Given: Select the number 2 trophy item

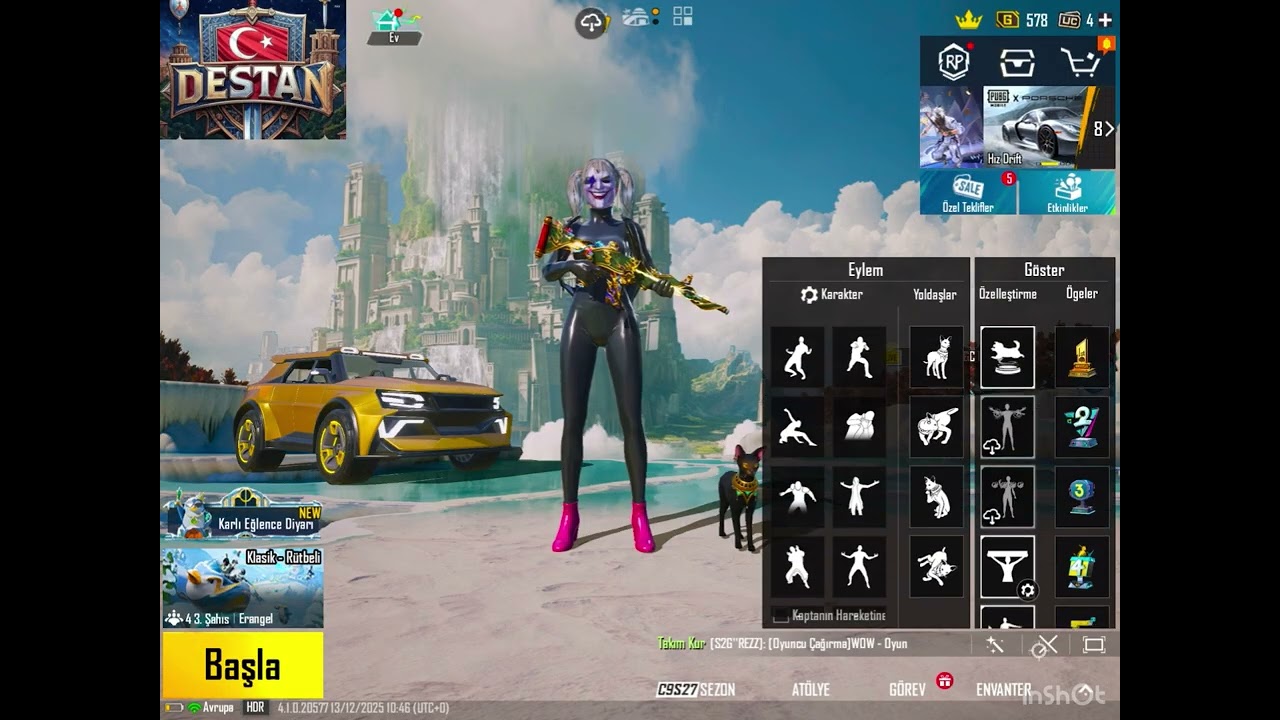Looking at the screenshot, I should (x=1082, y=427).
